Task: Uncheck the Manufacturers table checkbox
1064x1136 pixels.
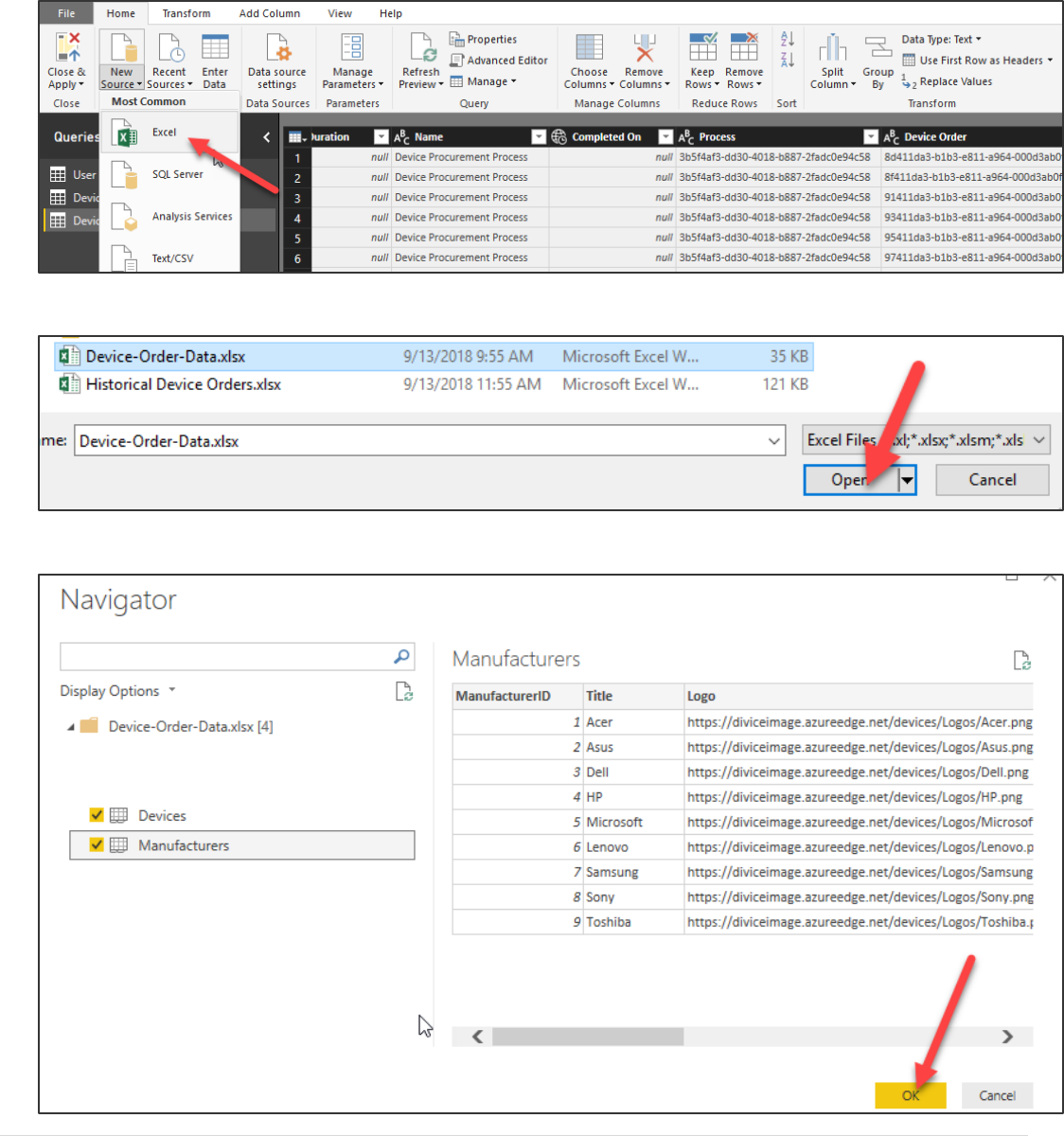Action: pos(97,845)
